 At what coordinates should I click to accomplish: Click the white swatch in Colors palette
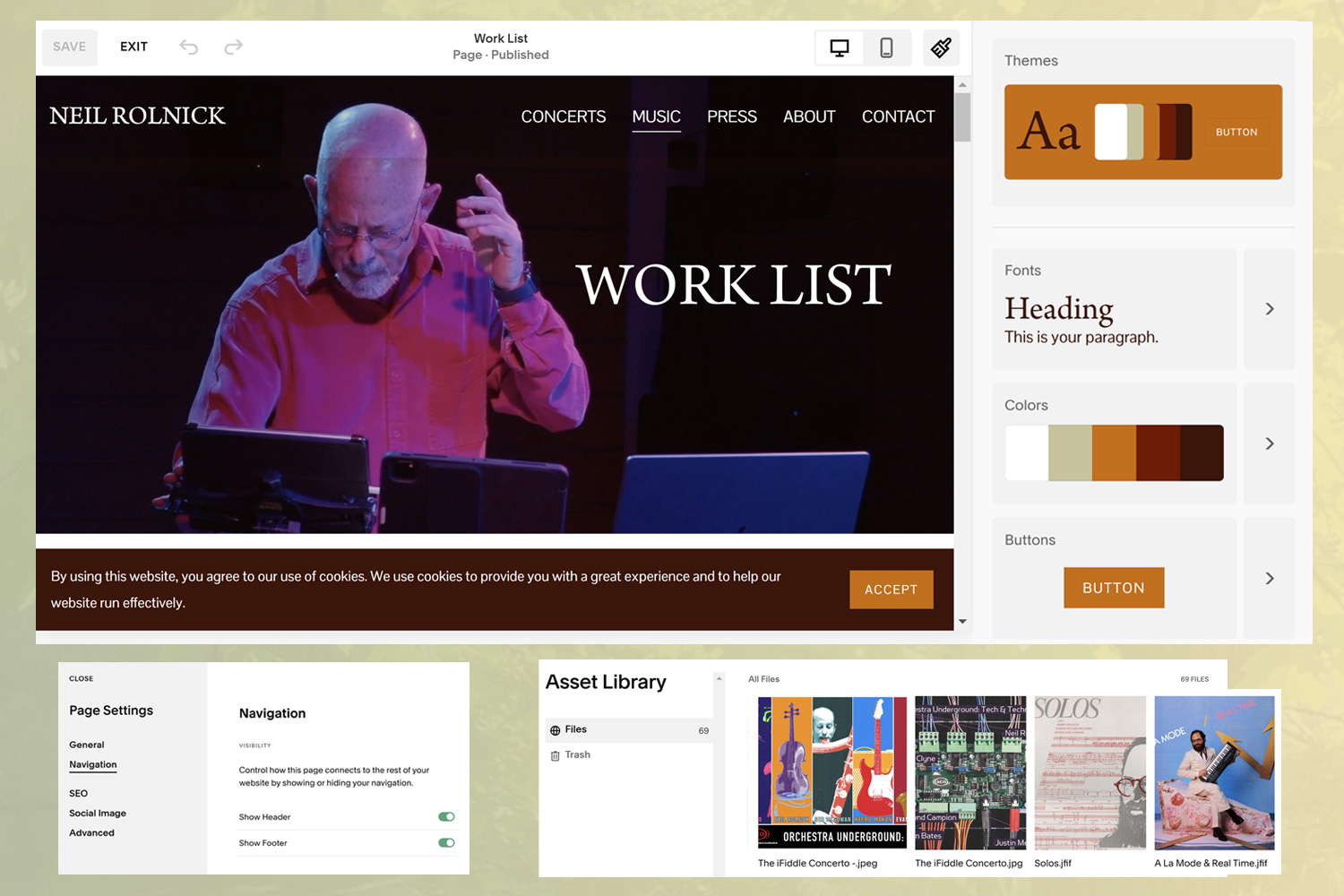point(1027,452)
